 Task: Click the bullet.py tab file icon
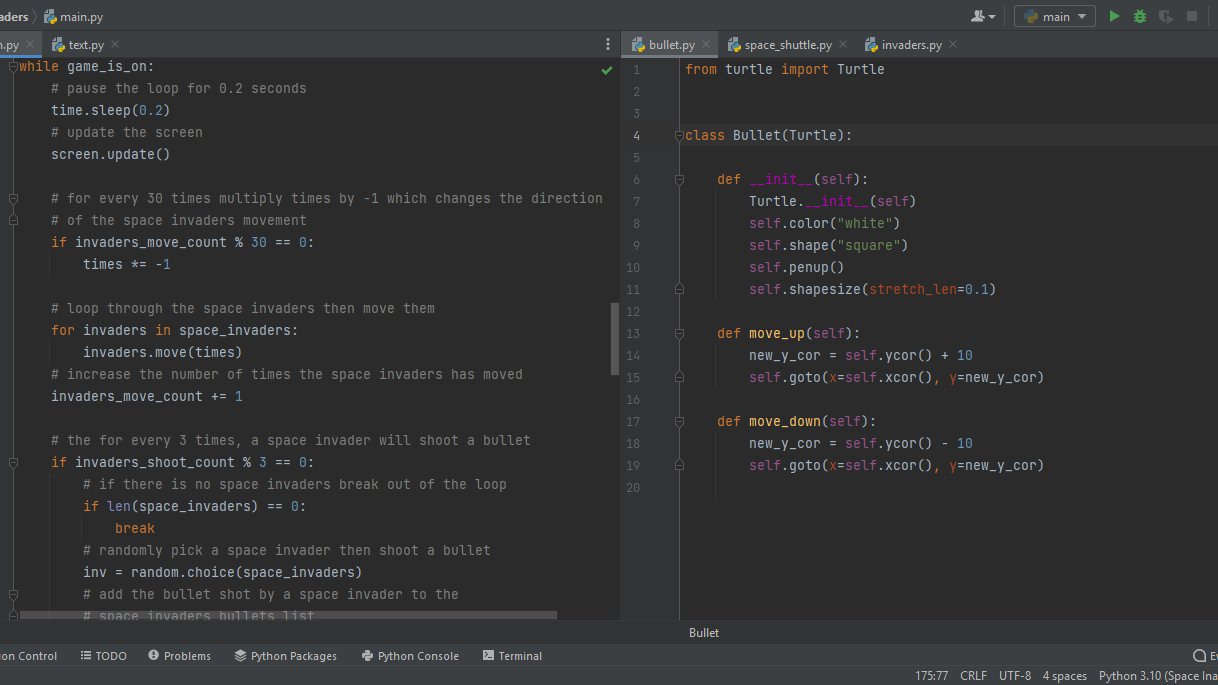click(637, 44)
